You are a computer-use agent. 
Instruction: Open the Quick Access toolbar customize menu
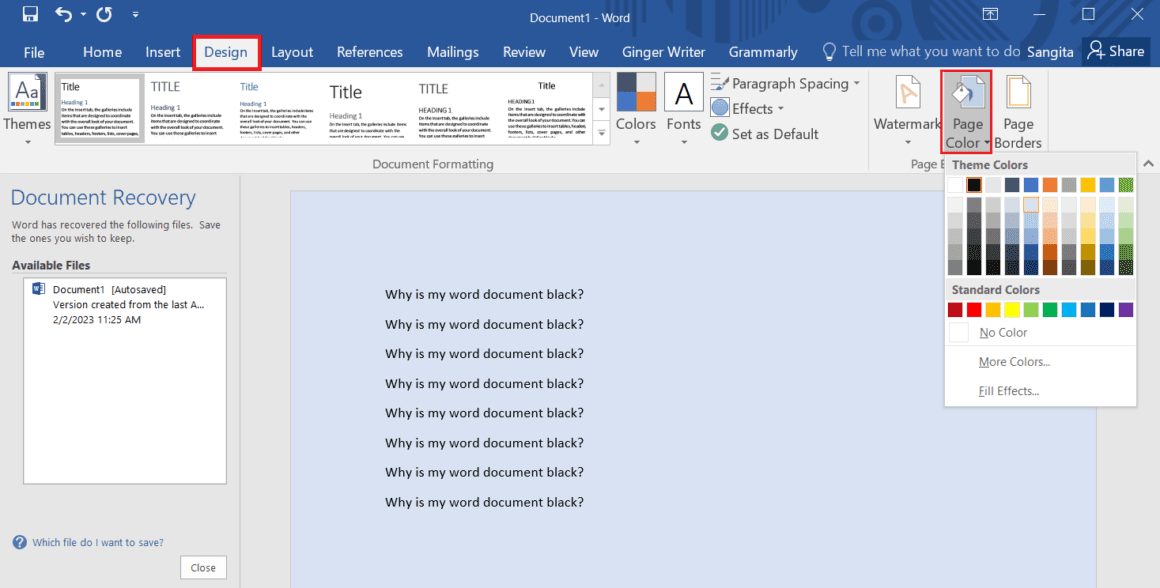coord(135,15)
